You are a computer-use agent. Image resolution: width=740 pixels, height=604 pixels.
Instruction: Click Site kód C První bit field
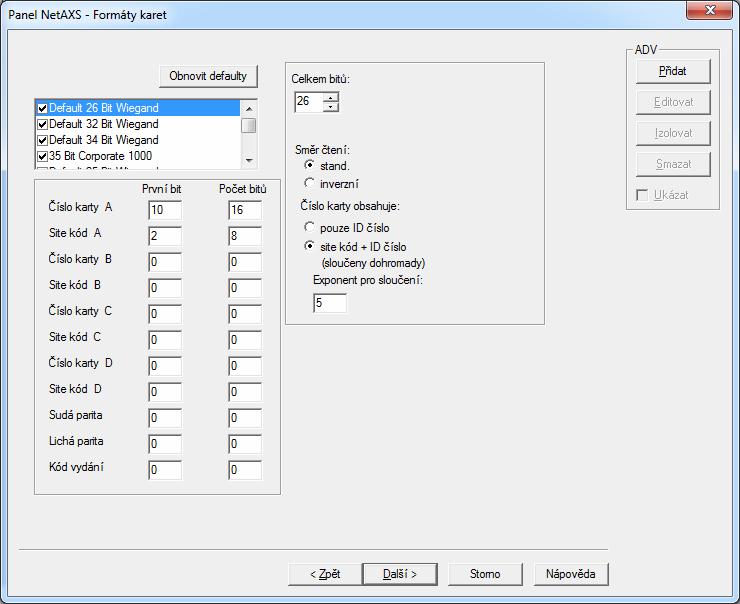pos(165,340)
